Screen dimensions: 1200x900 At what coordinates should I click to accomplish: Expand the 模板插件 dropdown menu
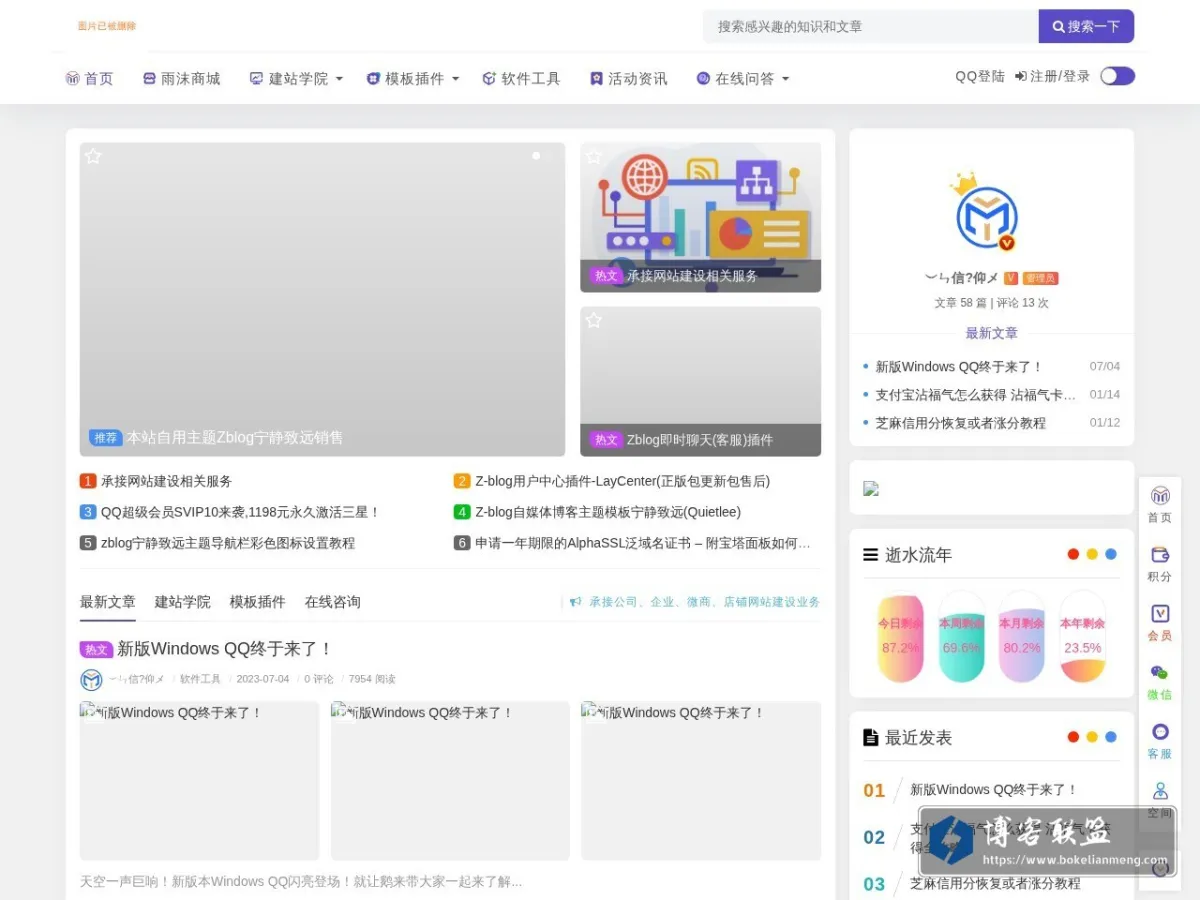(x=455, y=78)
